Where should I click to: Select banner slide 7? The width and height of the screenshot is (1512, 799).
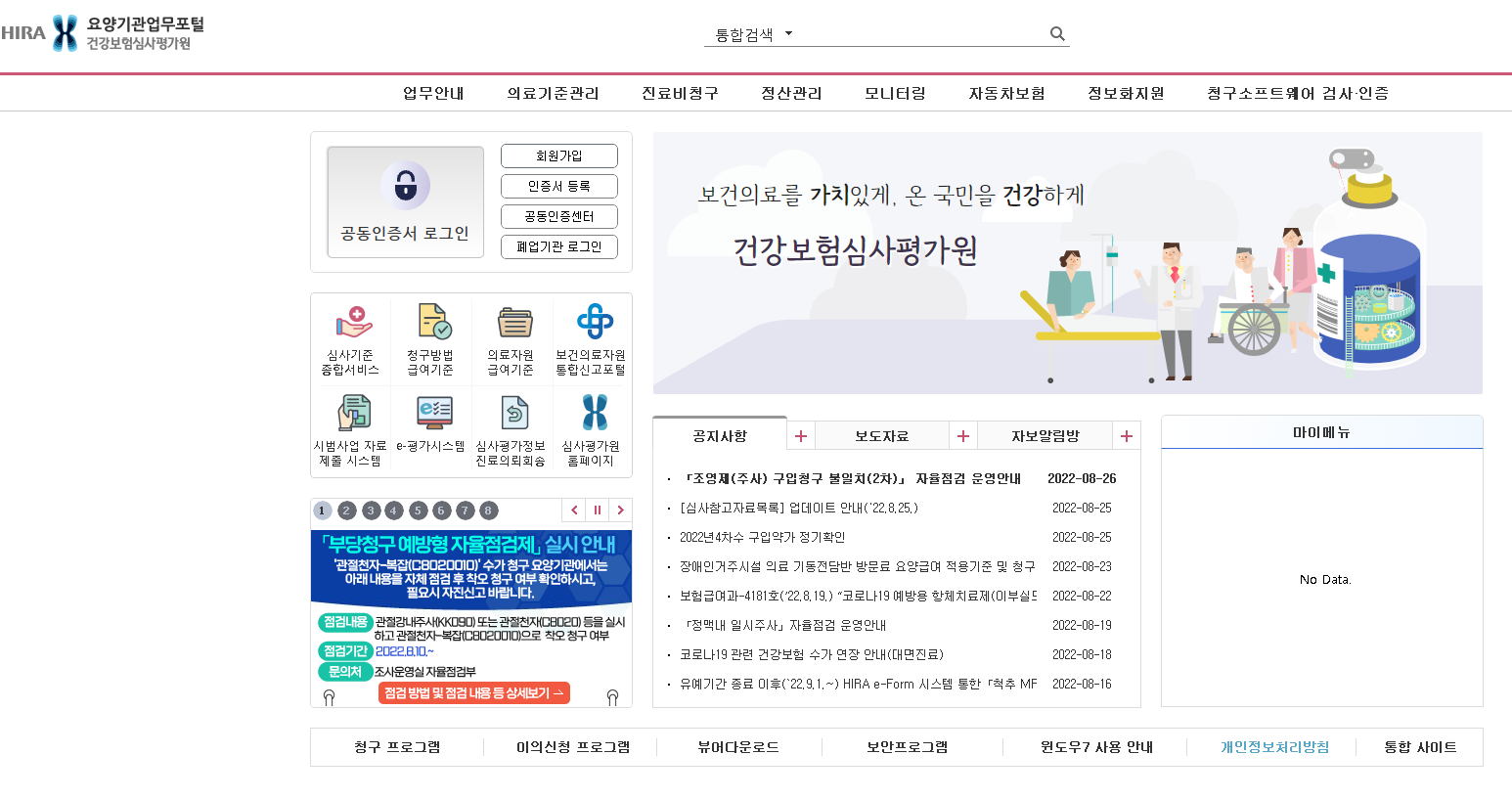coord(466,510)
